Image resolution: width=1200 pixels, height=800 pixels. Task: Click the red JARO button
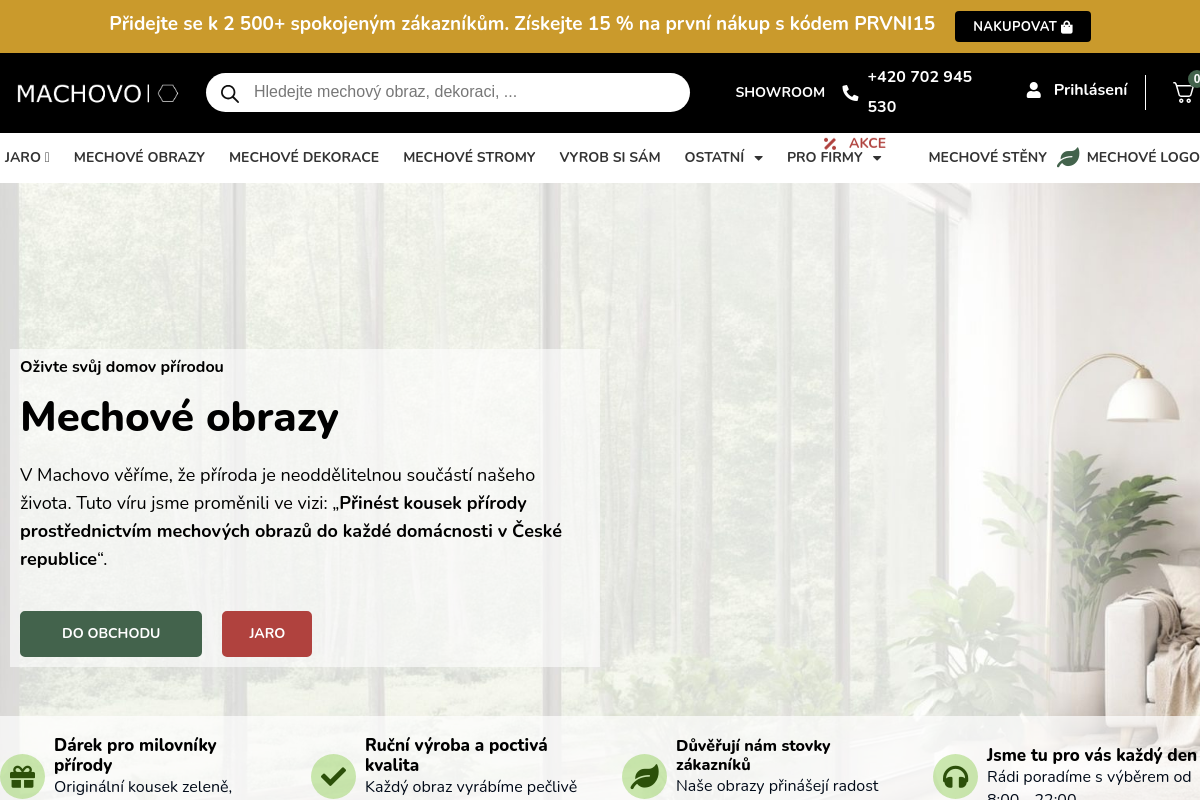(267, 634)
